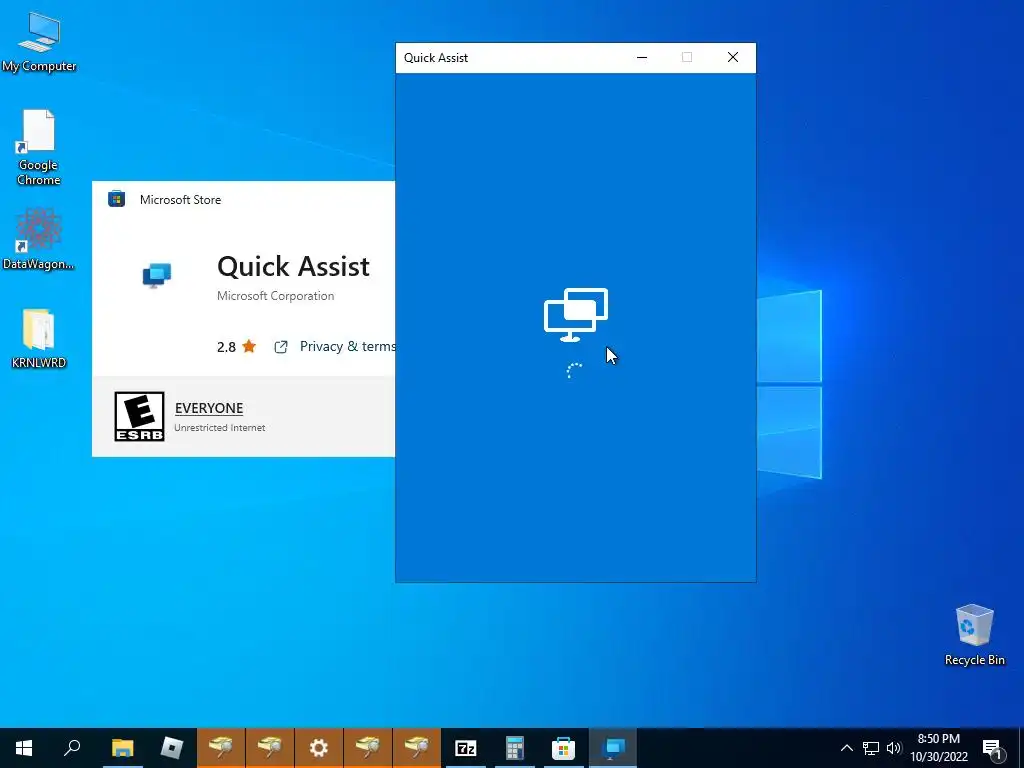This screenshot has width=1024, height=768.
Task: Click the Quick Assist window title text
Action: click(436, 57)
